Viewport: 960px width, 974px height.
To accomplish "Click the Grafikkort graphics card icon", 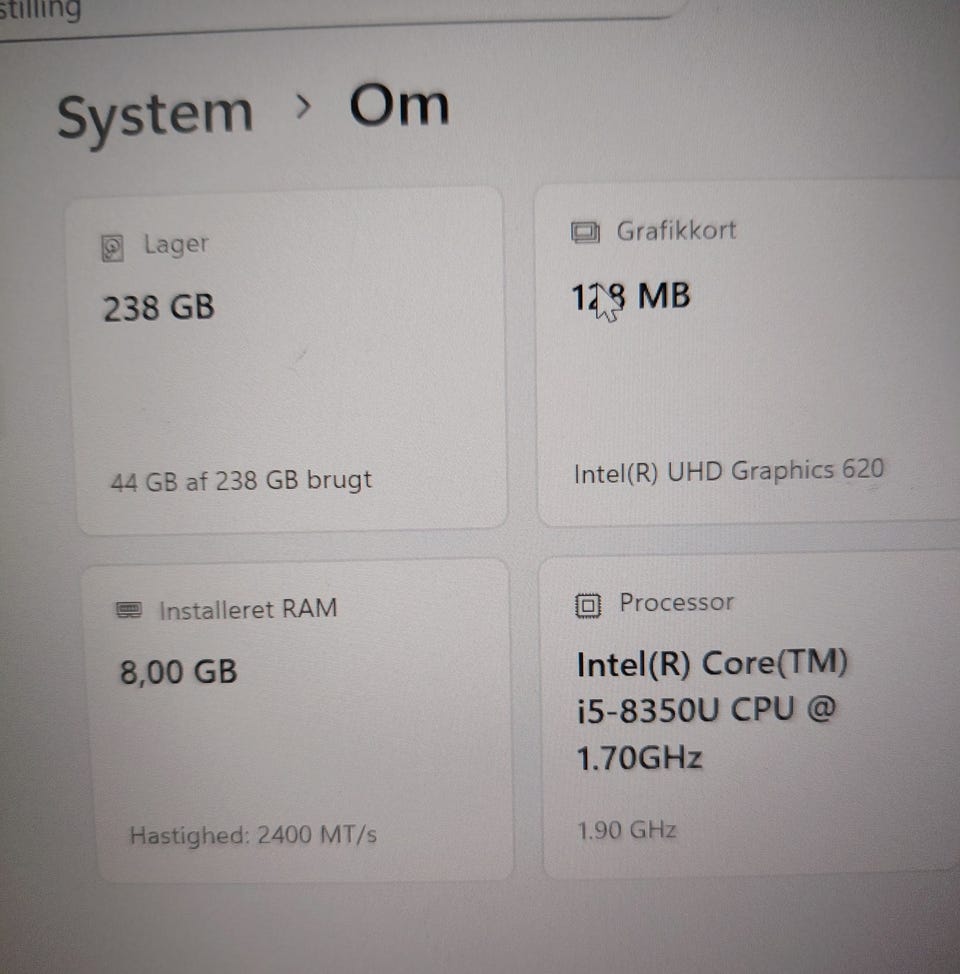I will 585,232.
